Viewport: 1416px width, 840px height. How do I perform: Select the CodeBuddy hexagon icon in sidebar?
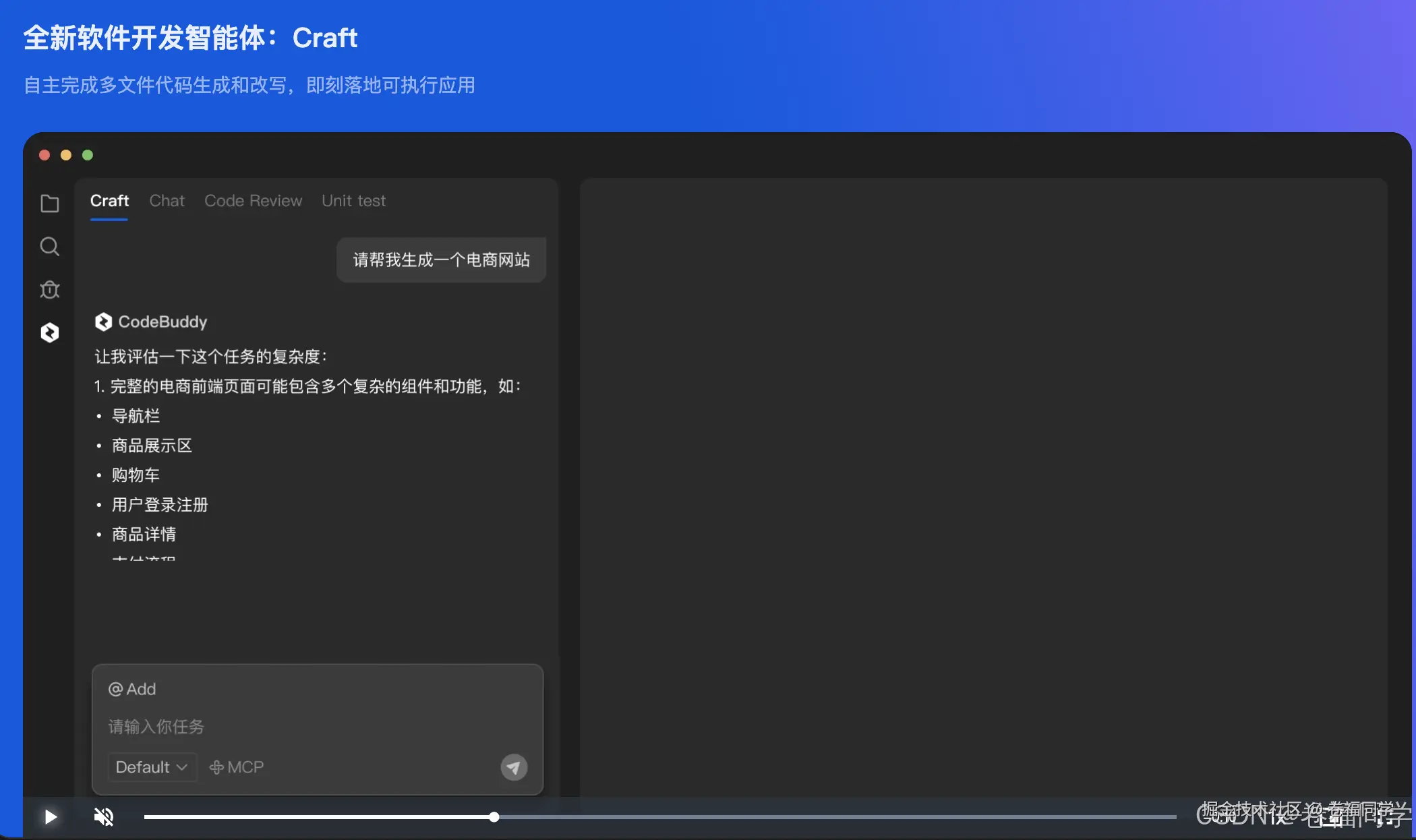coord(49,332)
